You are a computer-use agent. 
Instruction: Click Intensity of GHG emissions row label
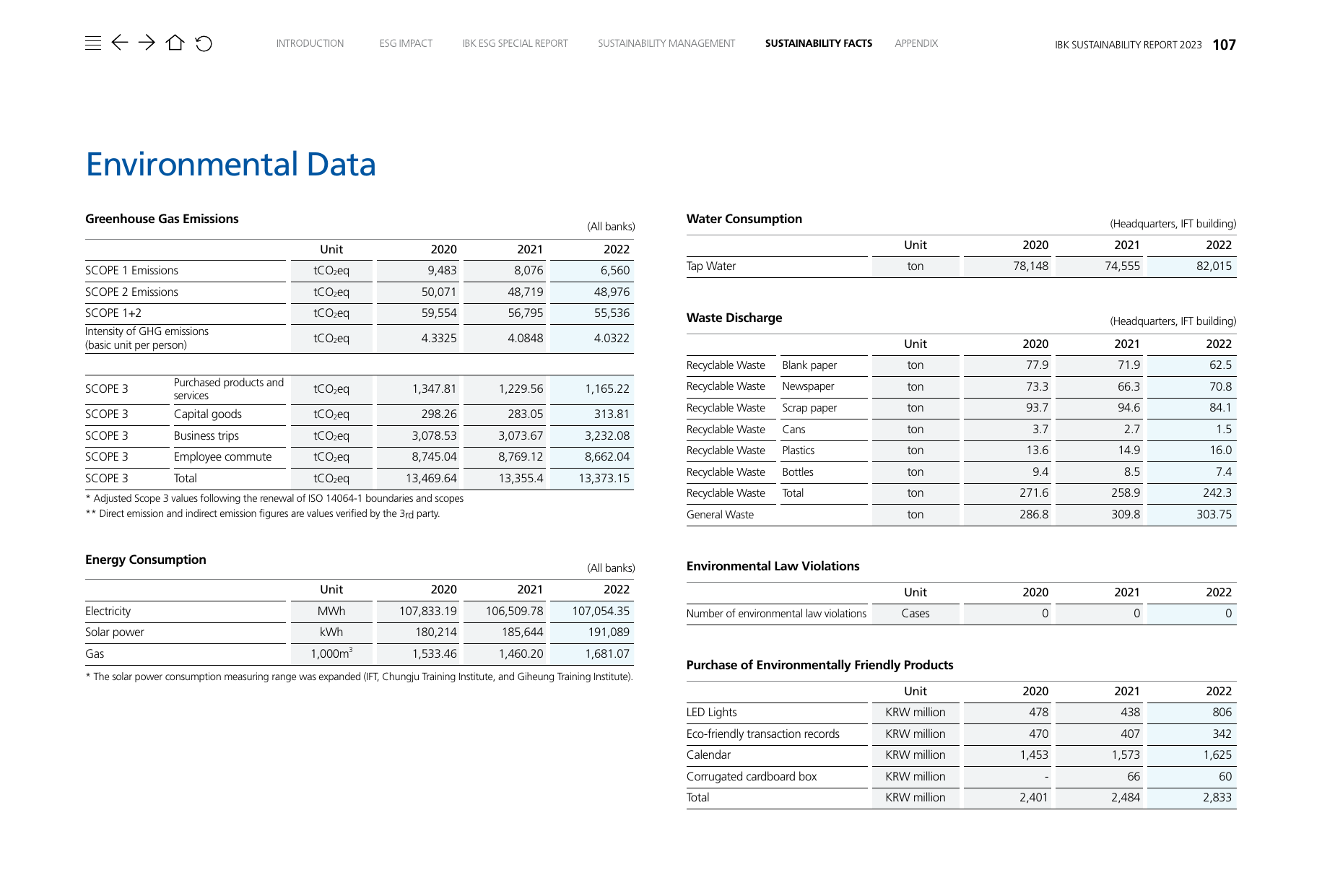coord(147,338)
